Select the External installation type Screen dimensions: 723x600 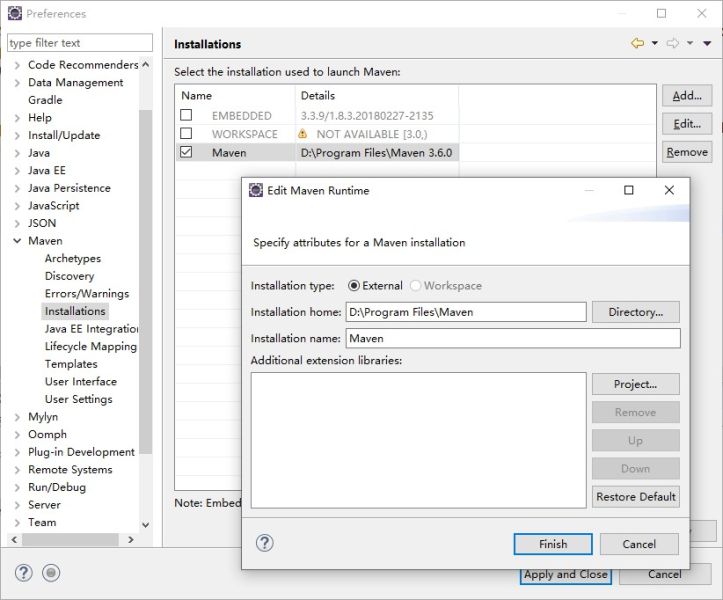(354, 286)
